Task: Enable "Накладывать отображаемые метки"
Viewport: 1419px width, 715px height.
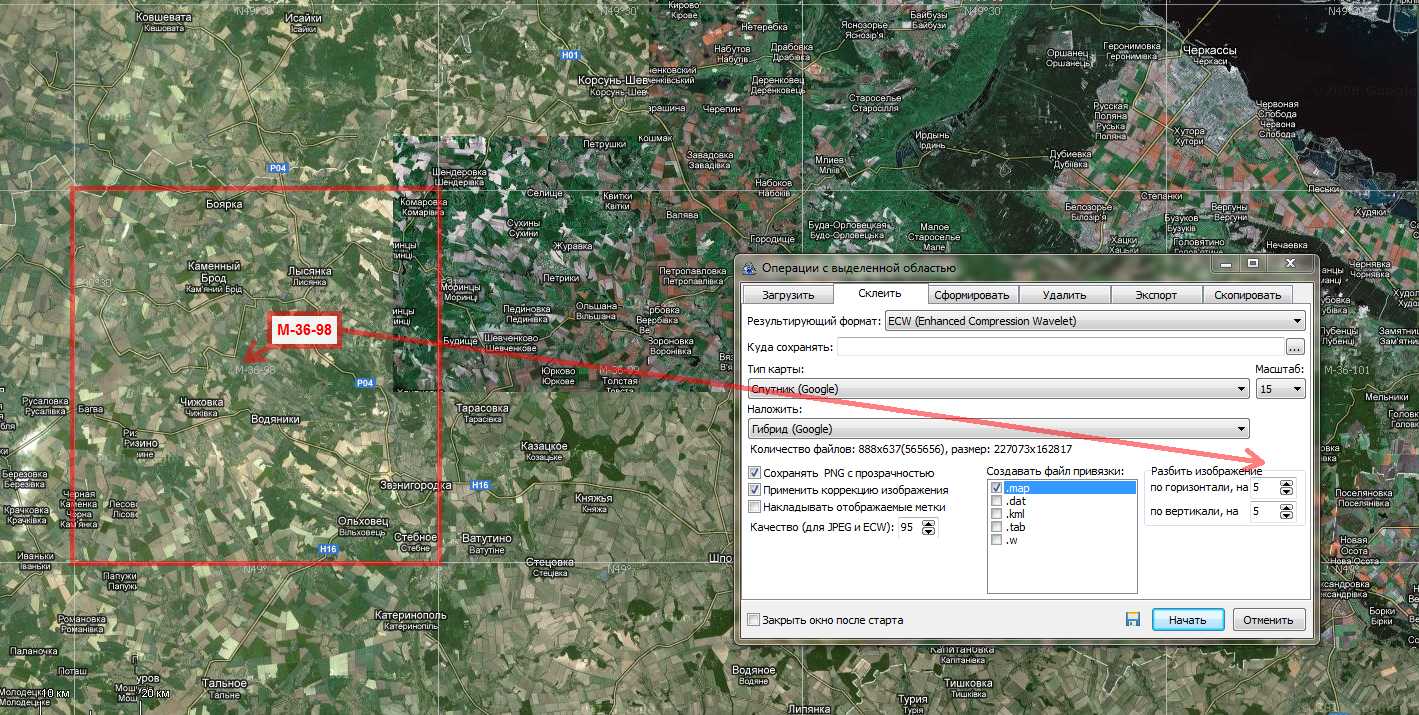Action: [754, 507]
